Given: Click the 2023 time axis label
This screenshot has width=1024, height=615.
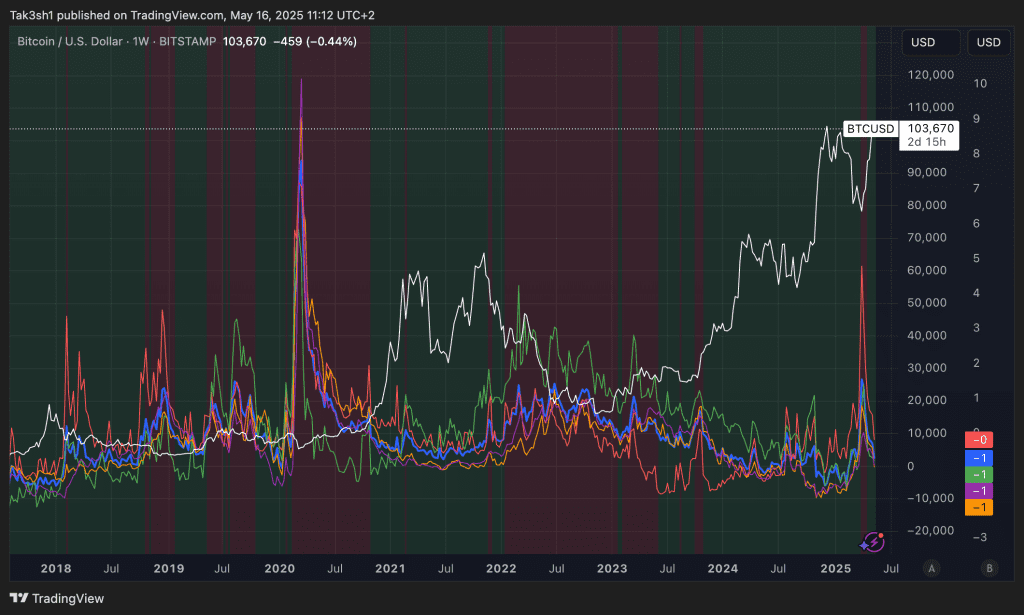Looking at the screenshot, I should pyautogui.click(x=612, y=569).
